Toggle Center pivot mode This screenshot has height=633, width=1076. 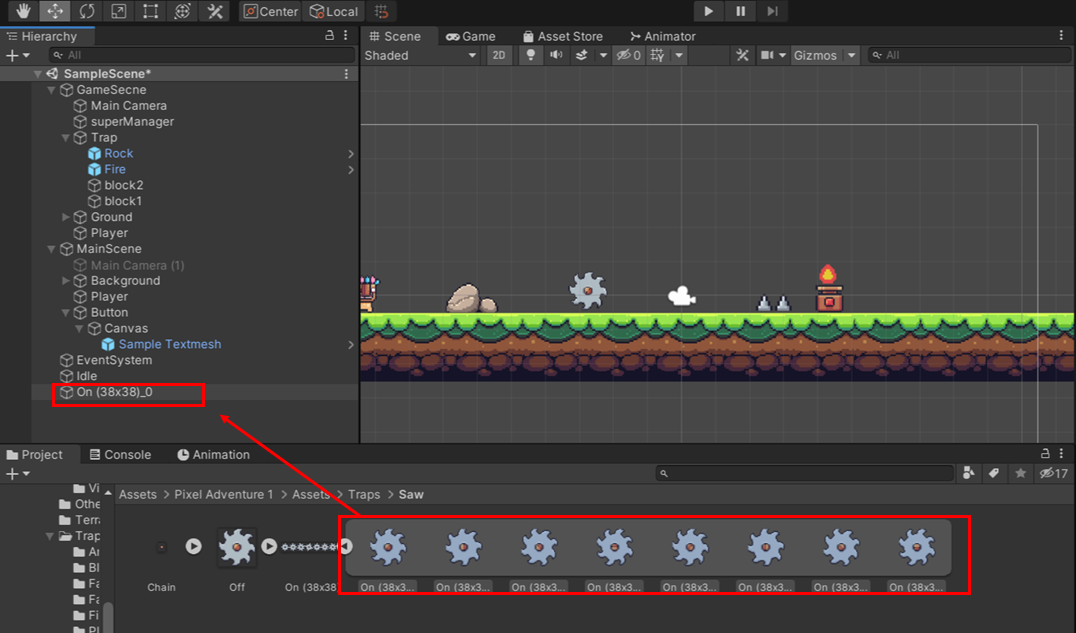click(x=270, y=11)
